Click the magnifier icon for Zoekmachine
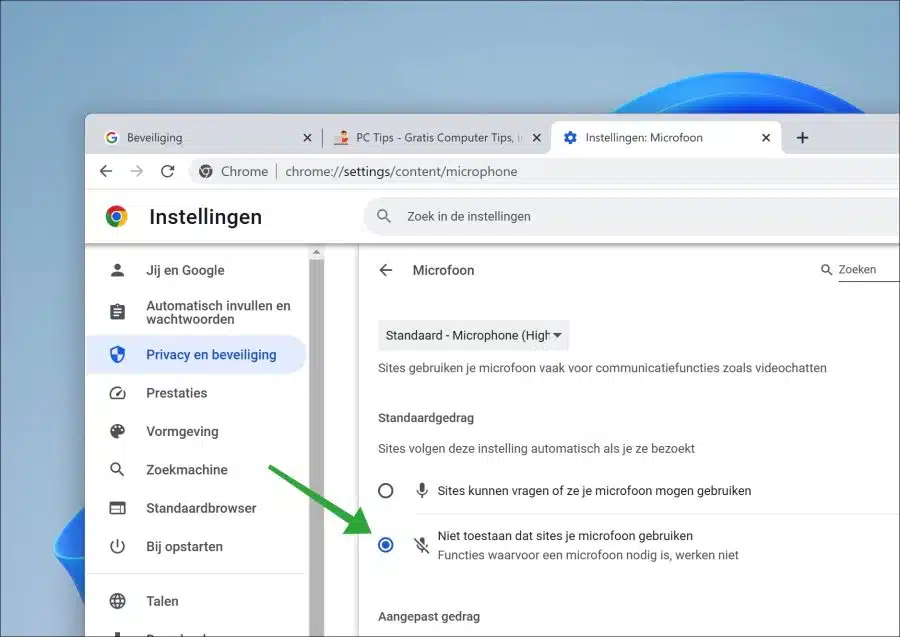 (117, 469)
